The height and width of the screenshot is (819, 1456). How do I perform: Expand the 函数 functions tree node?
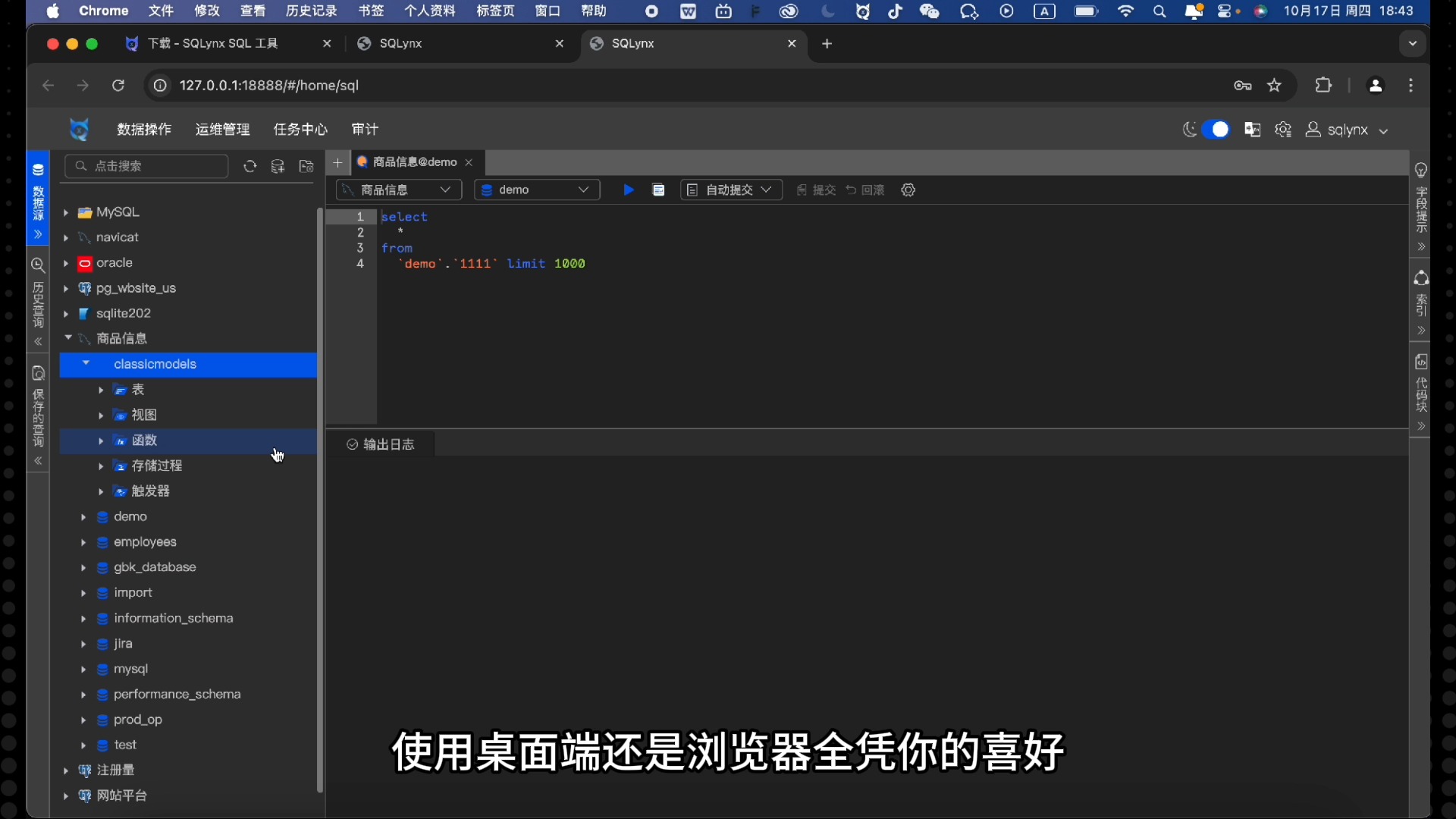100,440
